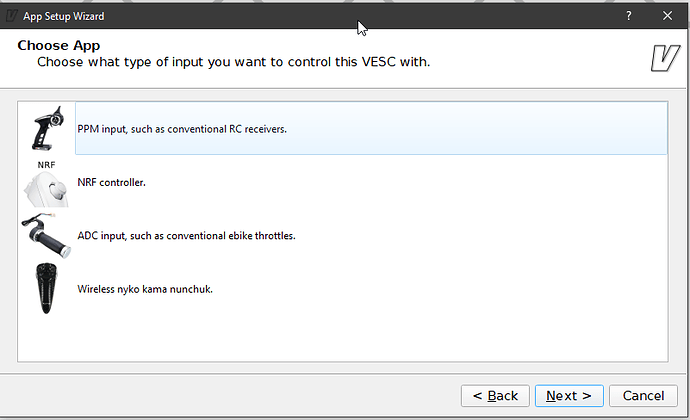Click the App Setup Wizard title text

tap(63, 16)
